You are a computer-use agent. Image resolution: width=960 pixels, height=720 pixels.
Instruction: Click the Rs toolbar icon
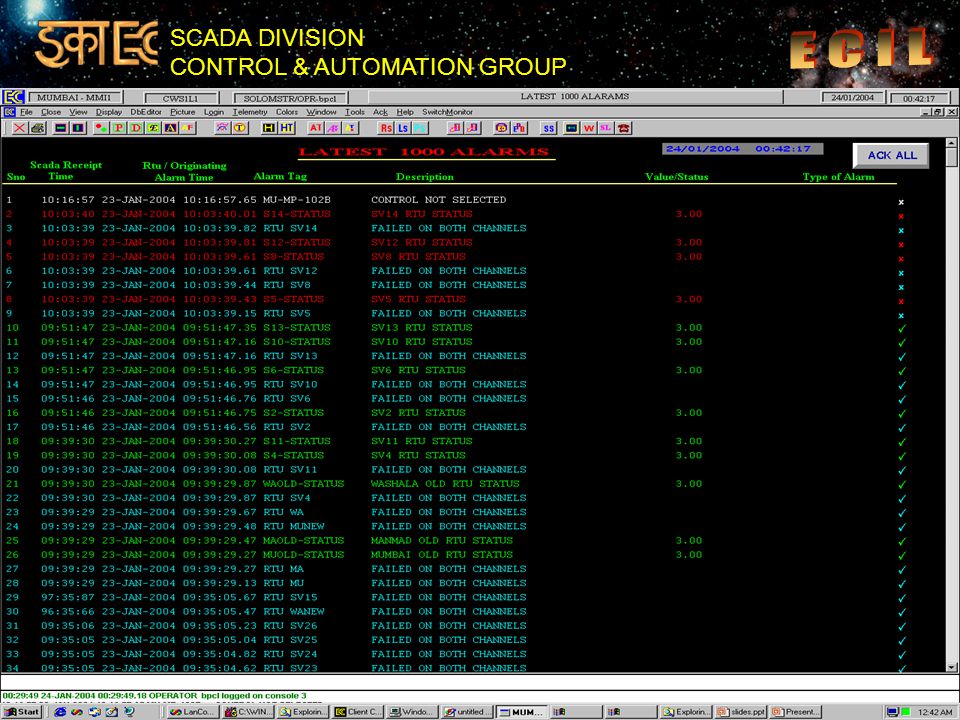386,128
